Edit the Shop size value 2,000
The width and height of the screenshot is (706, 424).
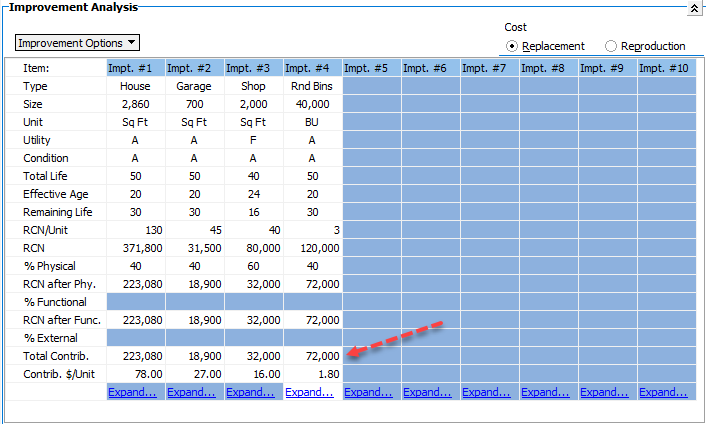coord(254,104)
